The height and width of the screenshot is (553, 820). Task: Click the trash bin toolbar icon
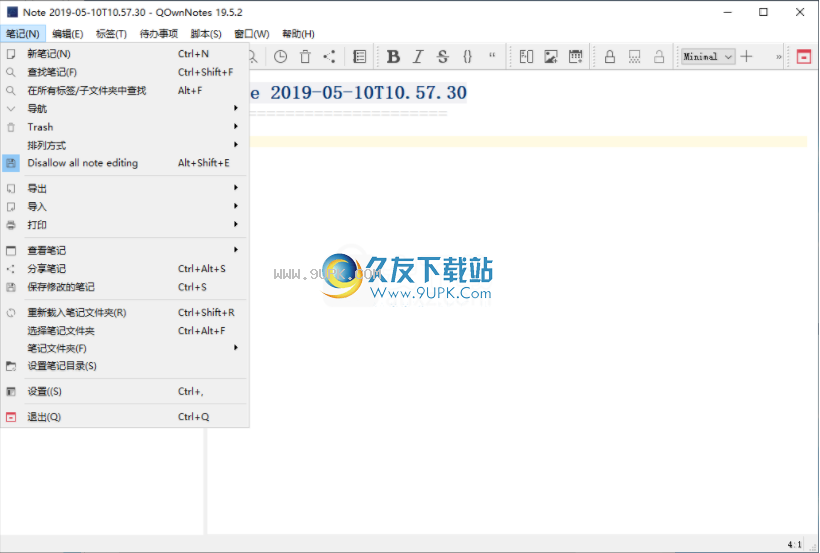[x=305, y=57]
